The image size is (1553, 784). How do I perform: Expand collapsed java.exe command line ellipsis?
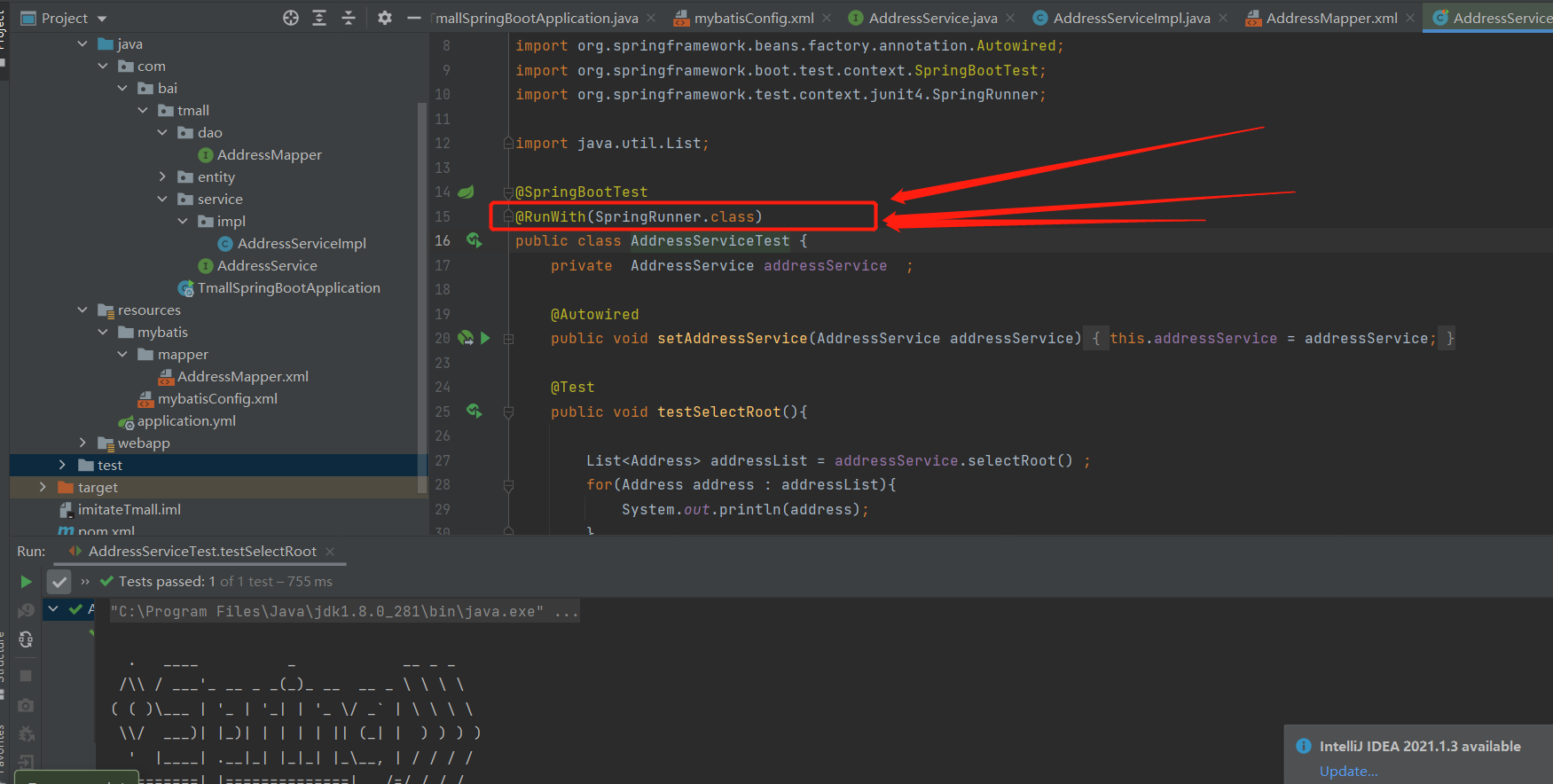(566, 611)
